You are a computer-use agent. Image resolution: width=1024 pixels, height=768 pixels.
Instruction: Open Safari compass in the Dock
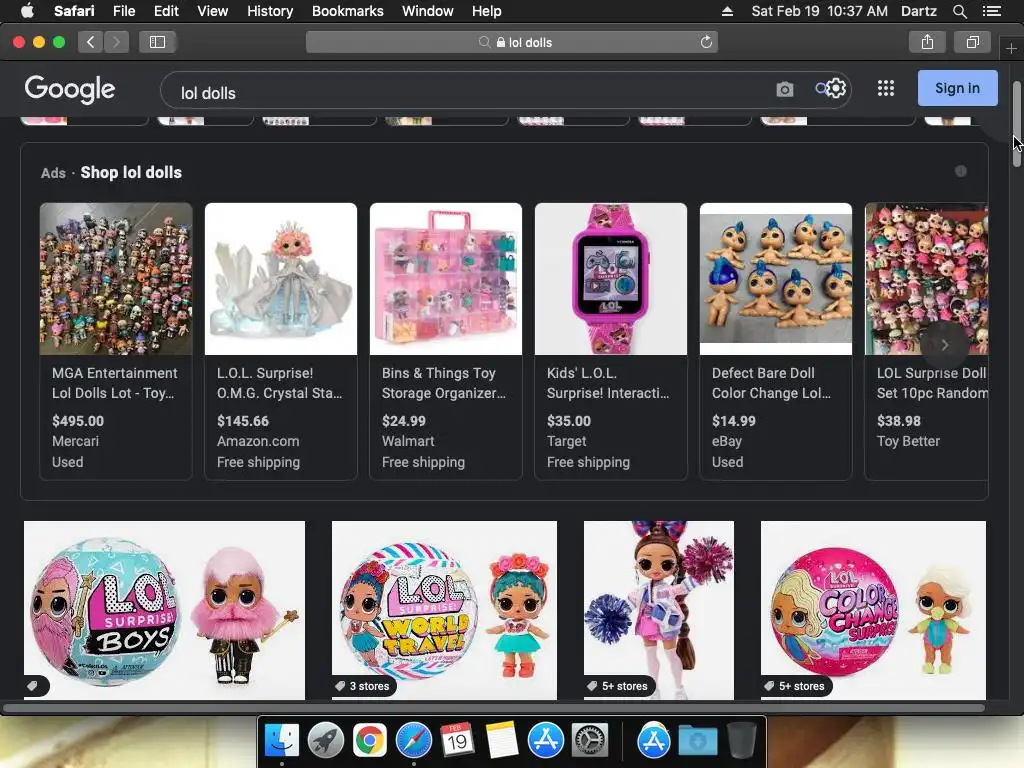(x=413, y=741)
